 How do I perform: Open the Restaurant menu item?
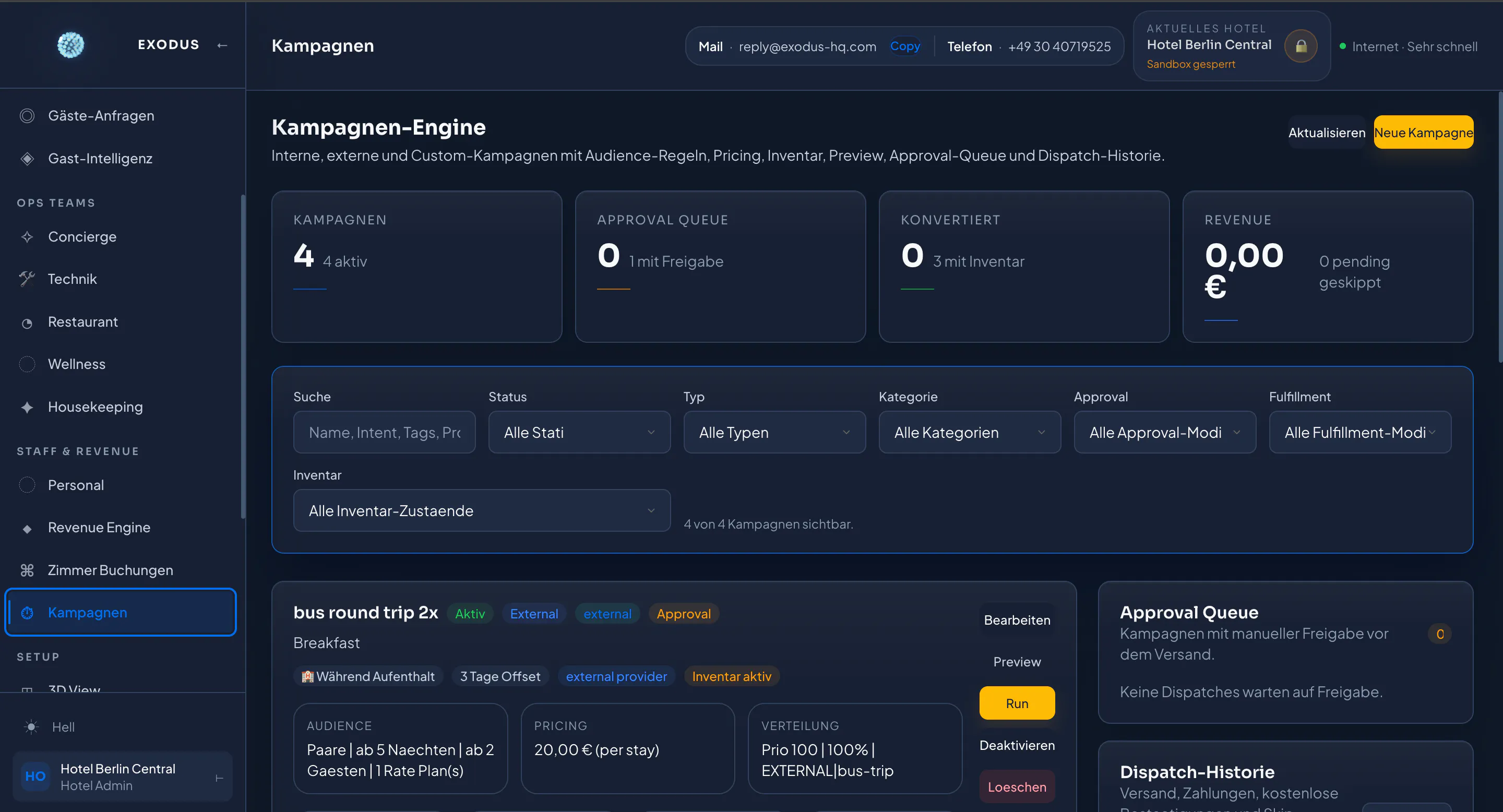[x=120, y=322]
